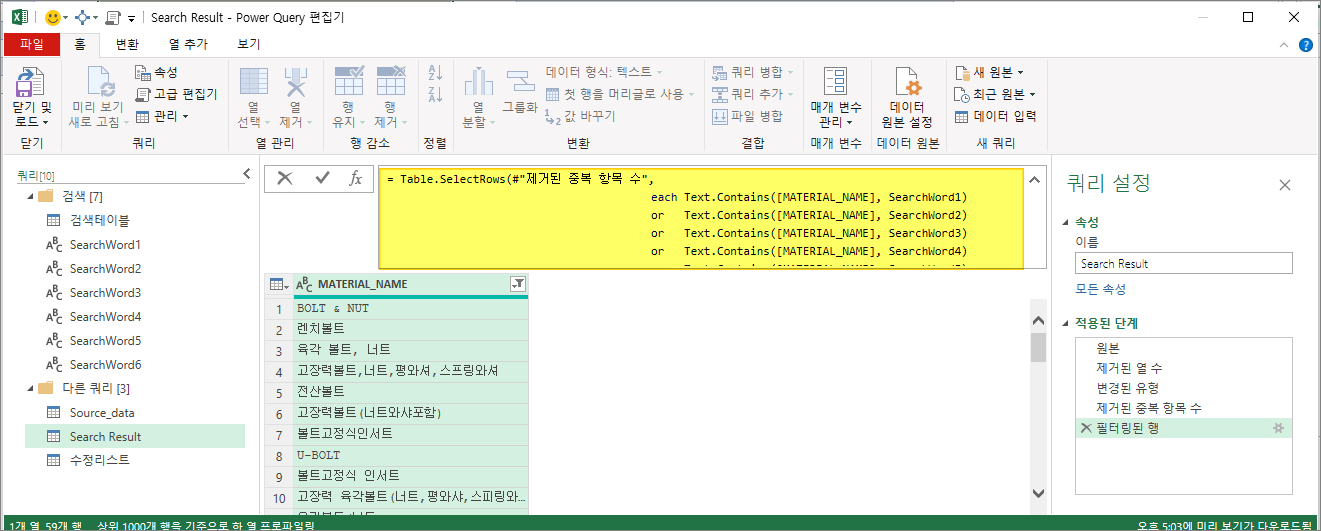Delete the 필터링된 행 step with X
Viewport: 1321px width, 531px height.
(x=1086, y=428)
